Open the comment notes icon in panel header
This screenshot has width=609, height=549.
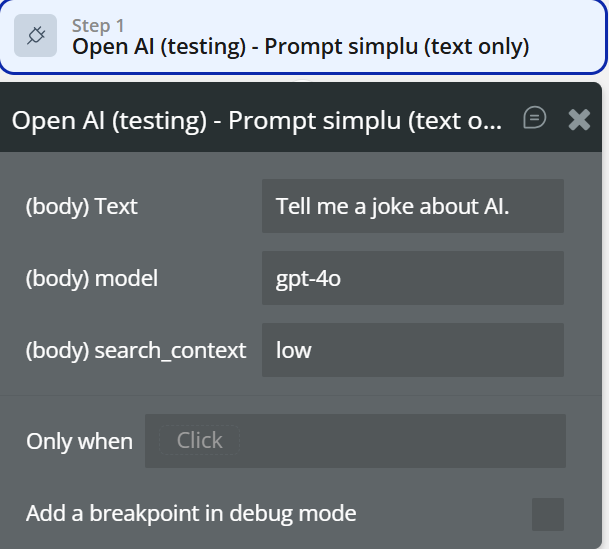click(535, 118)
